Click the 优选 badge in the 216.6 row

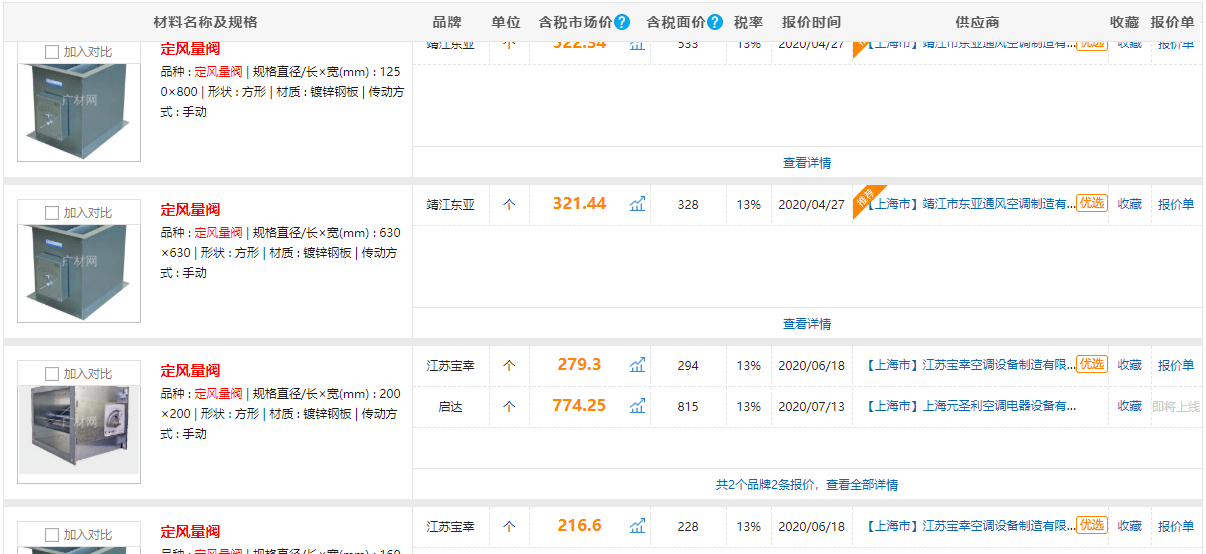(1092, 525)
